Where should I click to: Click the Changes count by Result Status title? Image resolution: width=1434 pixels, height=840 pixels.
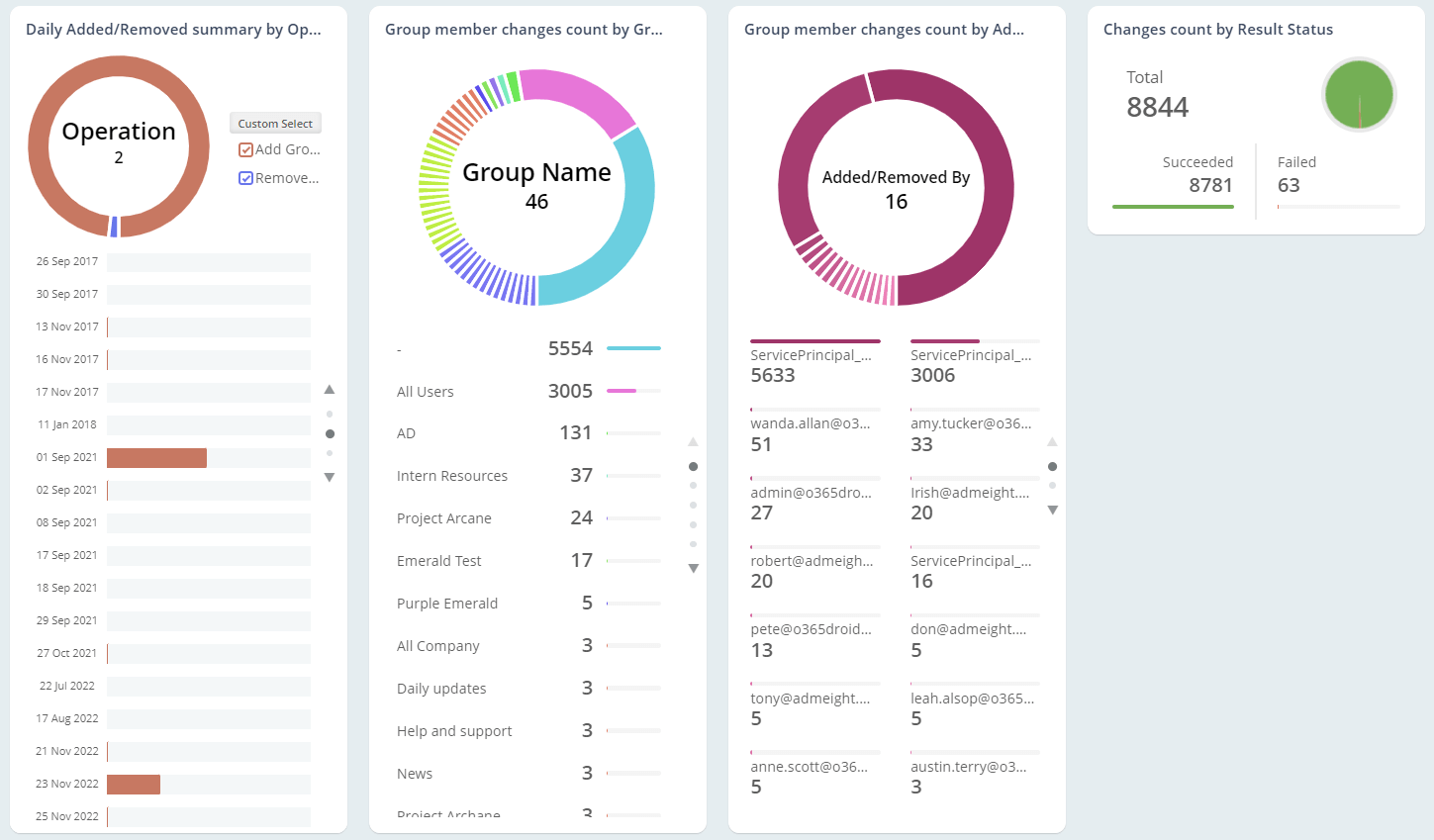[1218, 29]
